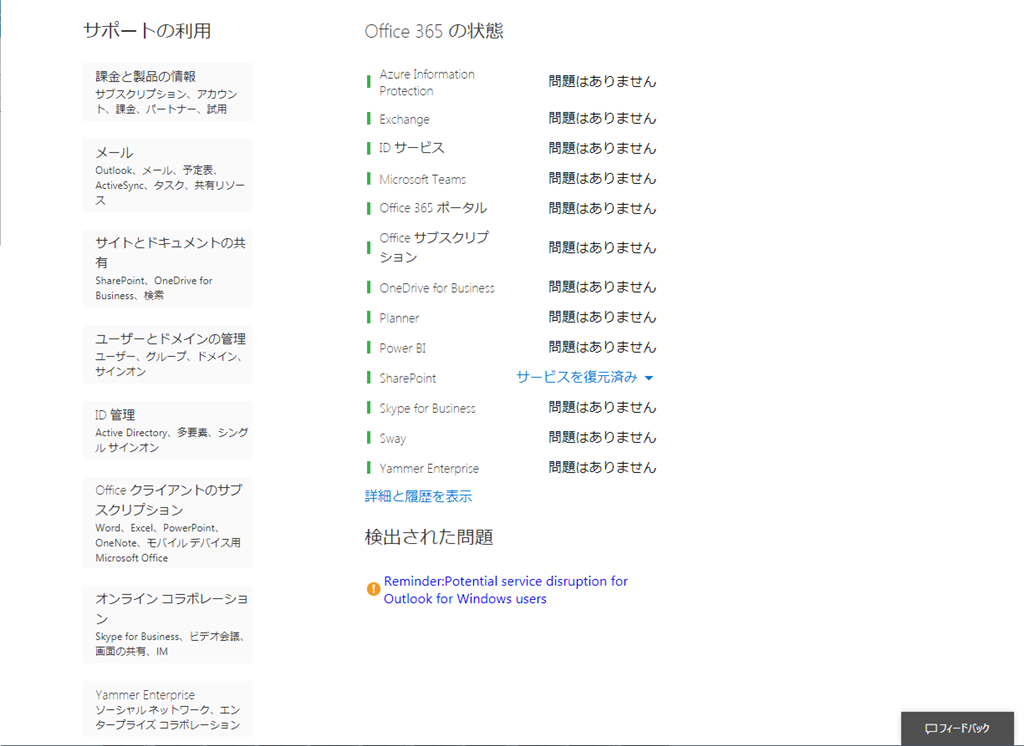The height and width of the screenshot is (746, 1024).
Task: Click 問題はありません beside Power BI
Action: (x=602, y=347)
